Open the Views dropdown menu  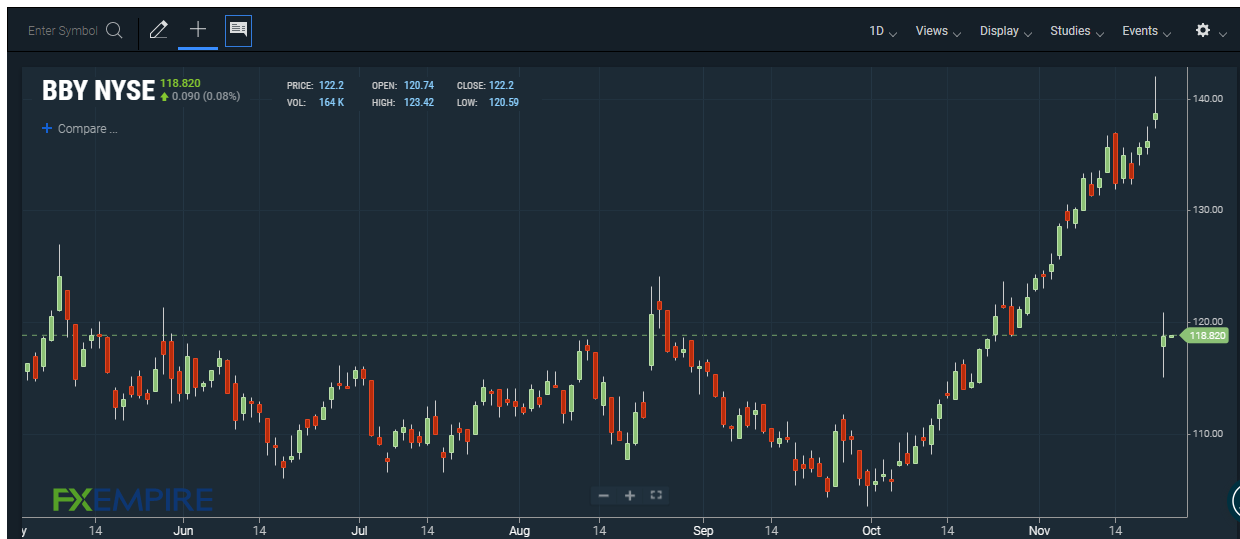click(938, 31)
